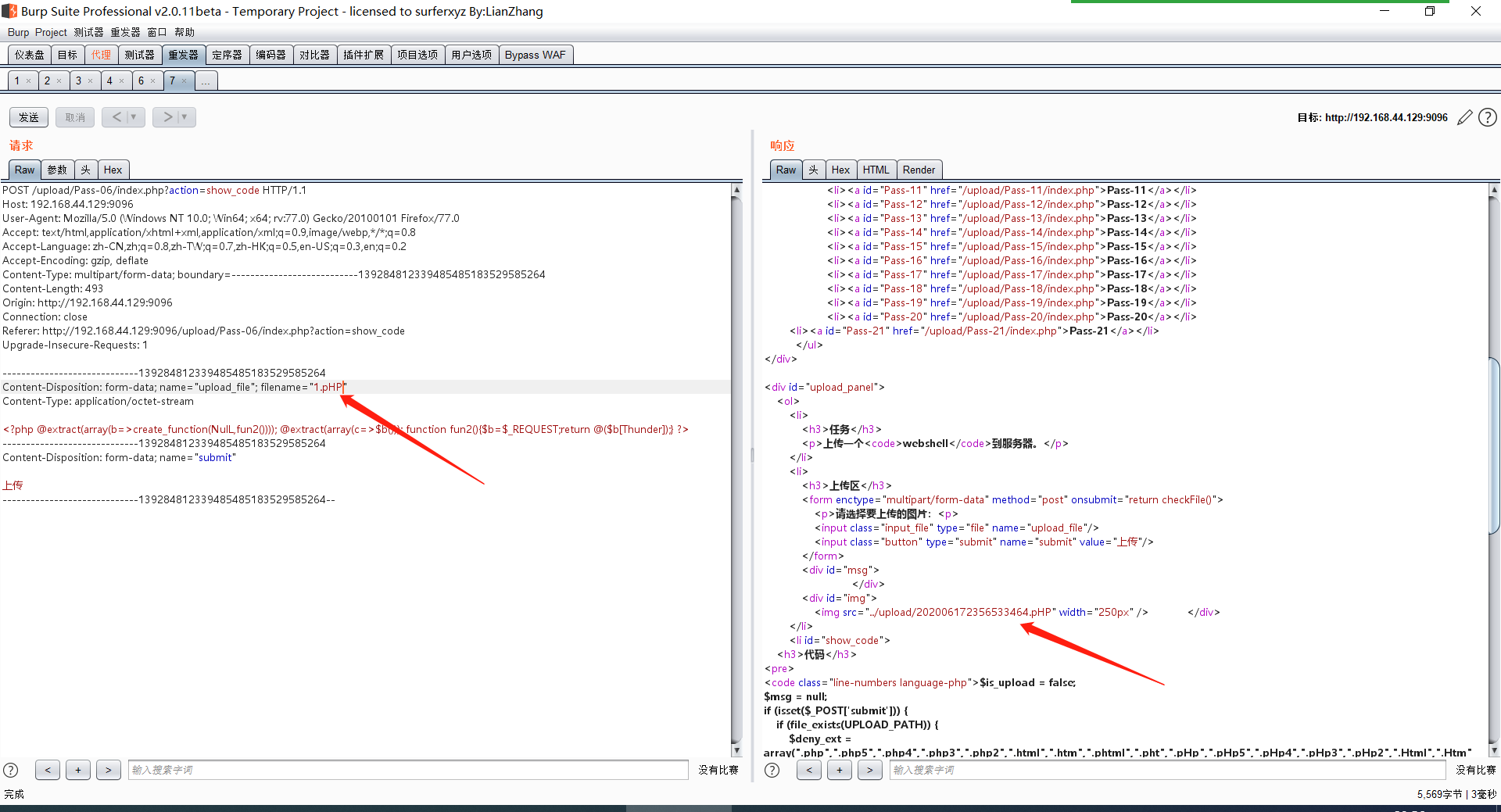This screenshot has width=1501, height=812.
Task: Click the response panel scroll-down arrow
Action: coord(1494,751)
